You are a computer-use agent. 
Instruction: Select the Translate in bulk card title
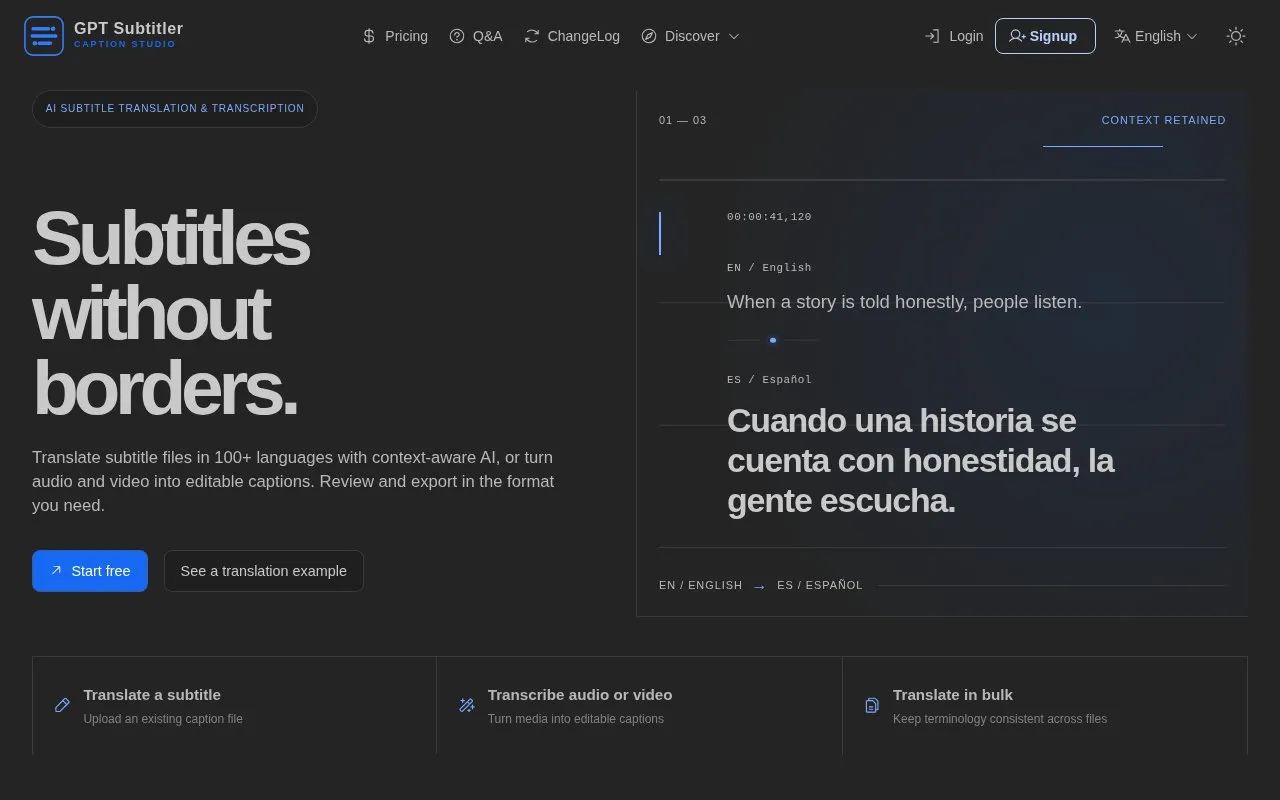pyautogui.click(x=953, y=695)
